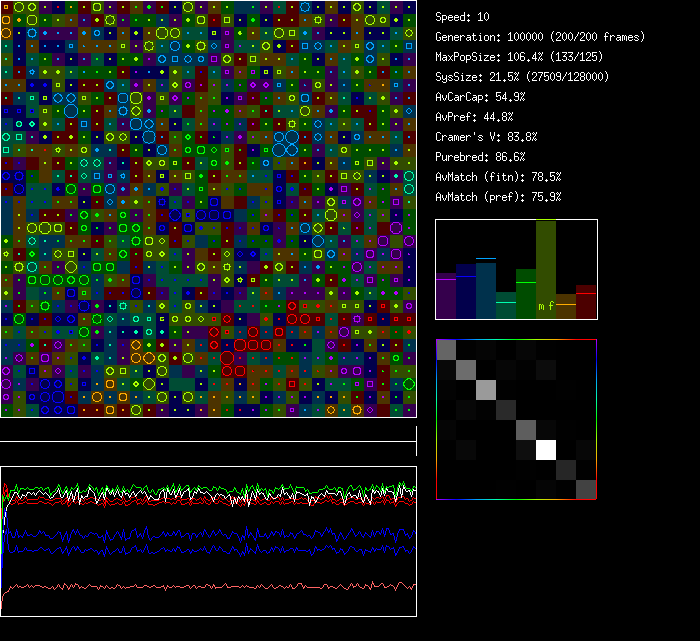Click the AvMatch (fitn) statistic
The height and width of the screenshot is (641, 700).
click(x=498, y=177)
